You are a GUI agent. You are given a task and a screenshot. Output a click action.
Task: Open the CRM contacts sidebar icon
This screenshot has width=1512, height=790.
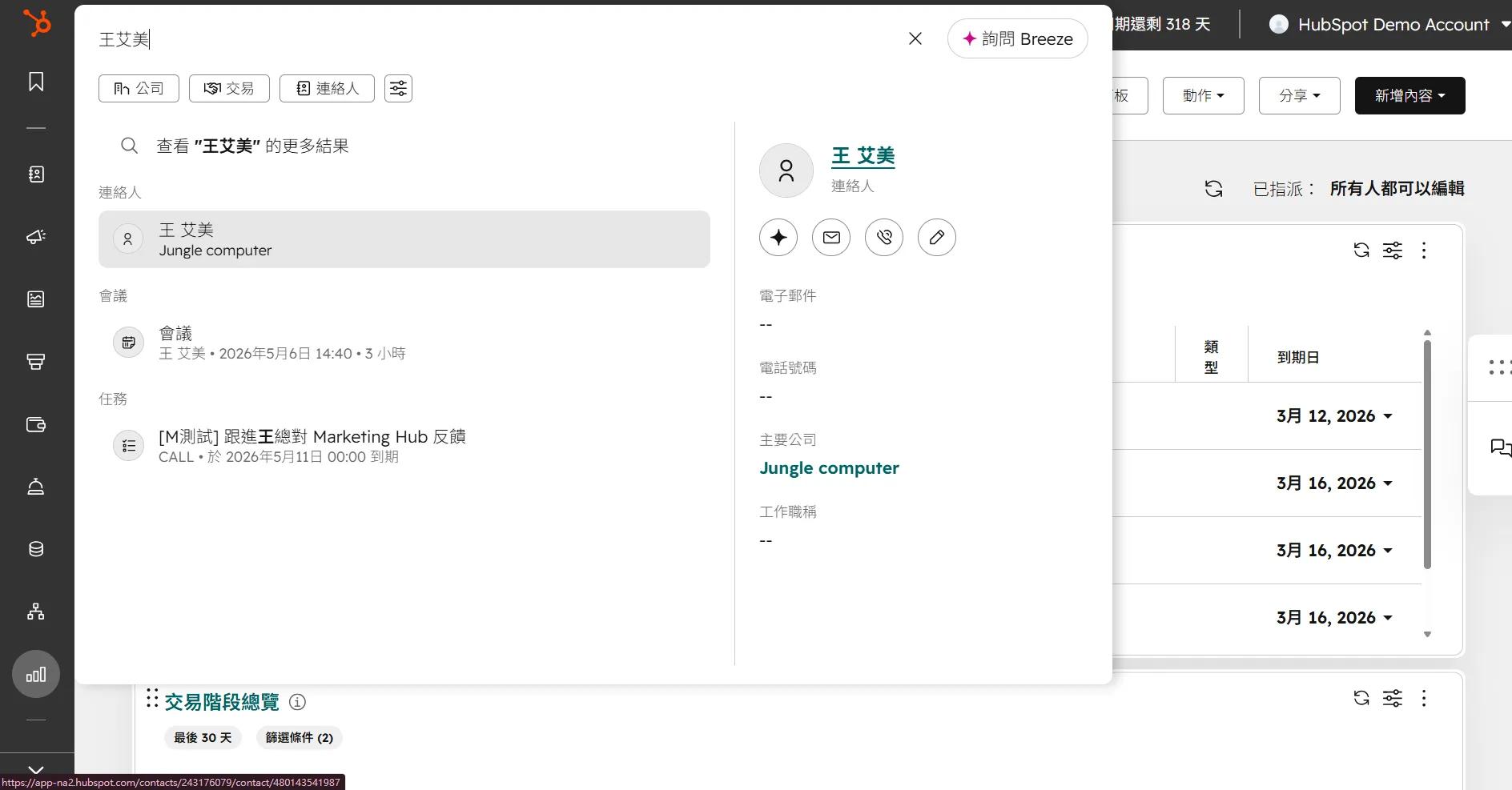(36, 174)
